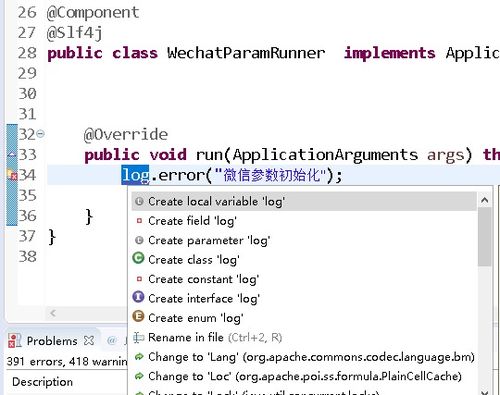This screenshot has height=395, width=500.
Task: Click the '@Component' annotation
Action: click(93, 13)
